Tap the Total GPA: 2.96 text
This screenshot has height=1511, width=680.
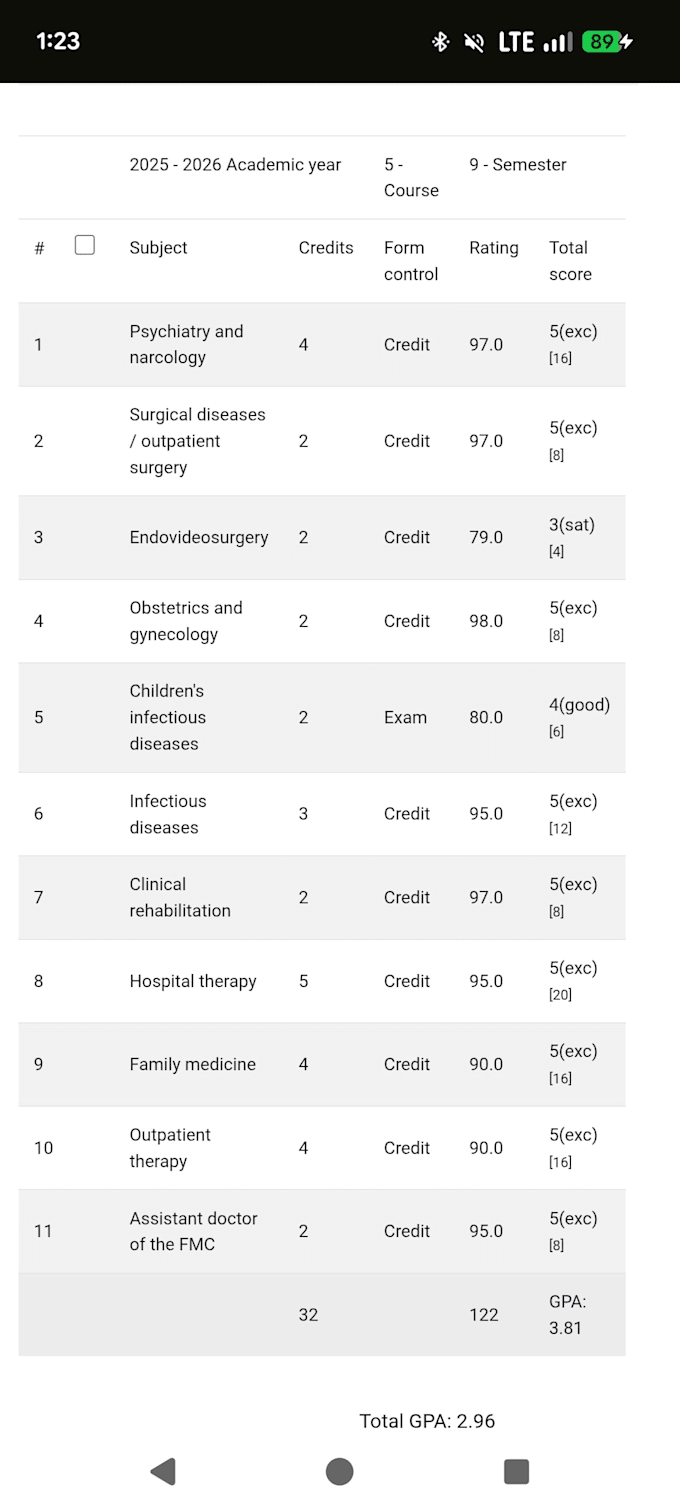[x=427, y=1421]
